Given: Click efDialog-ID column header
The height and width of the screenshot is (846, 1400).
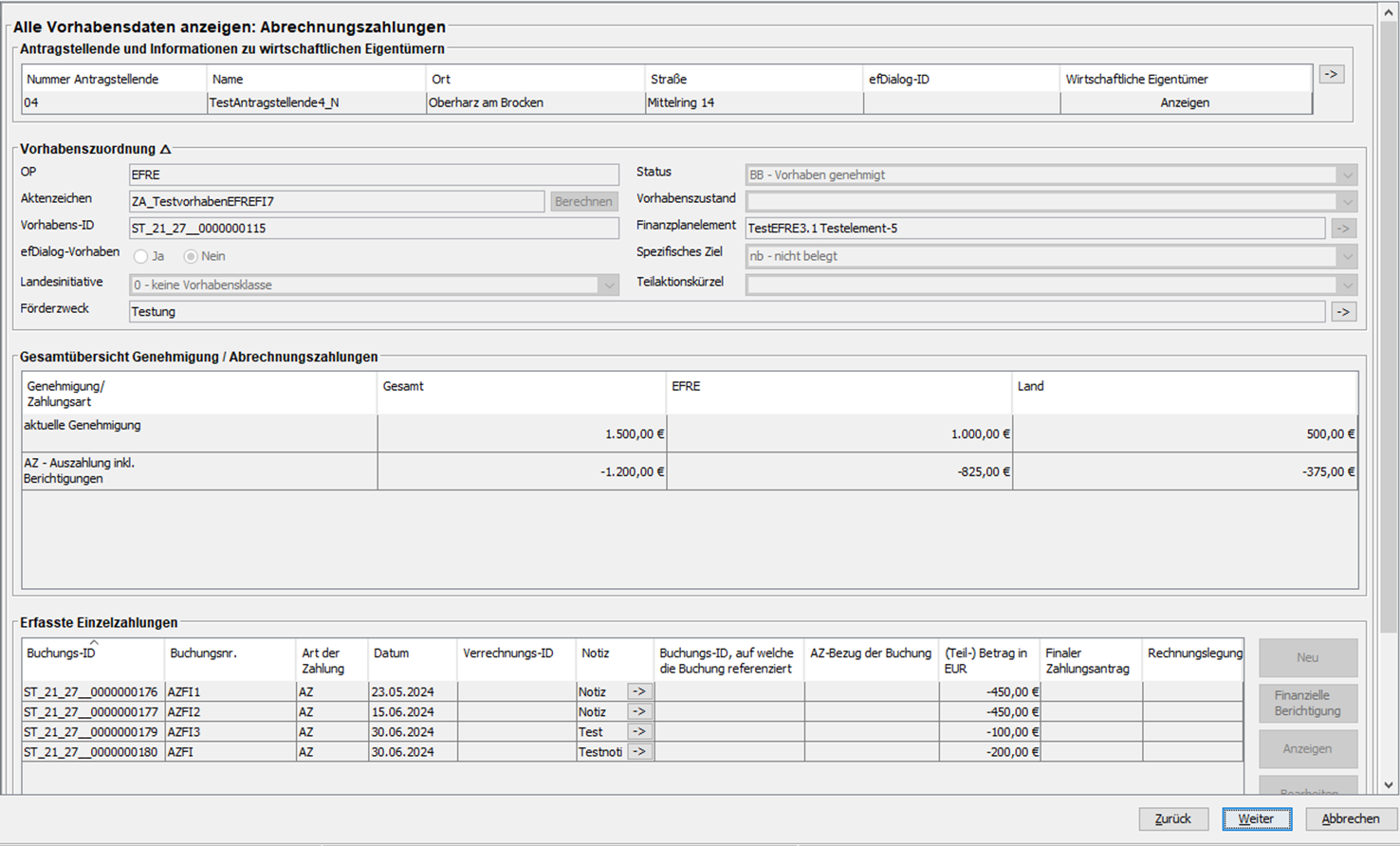Looking at the screenshot, I should [x=961, y=79].
